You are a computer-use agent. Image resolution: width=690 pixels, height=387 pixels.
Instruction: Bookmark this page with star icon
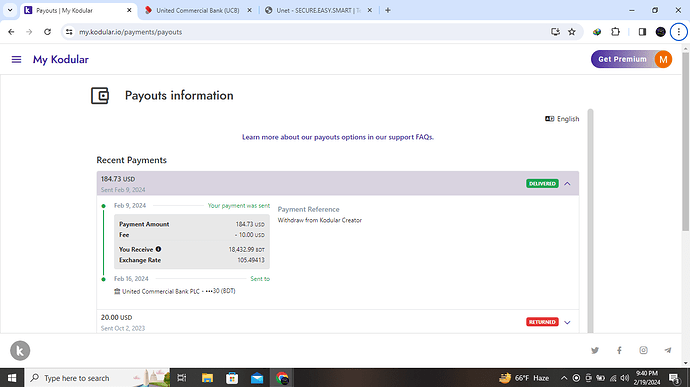[572, 32]
